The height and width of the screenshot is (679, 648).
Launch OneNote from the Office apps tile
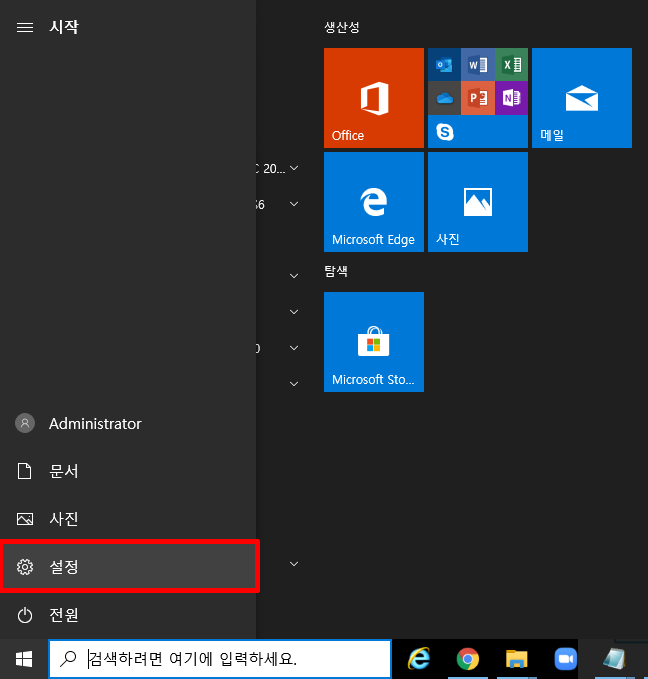pyautogui.click(x=512, y=98)
